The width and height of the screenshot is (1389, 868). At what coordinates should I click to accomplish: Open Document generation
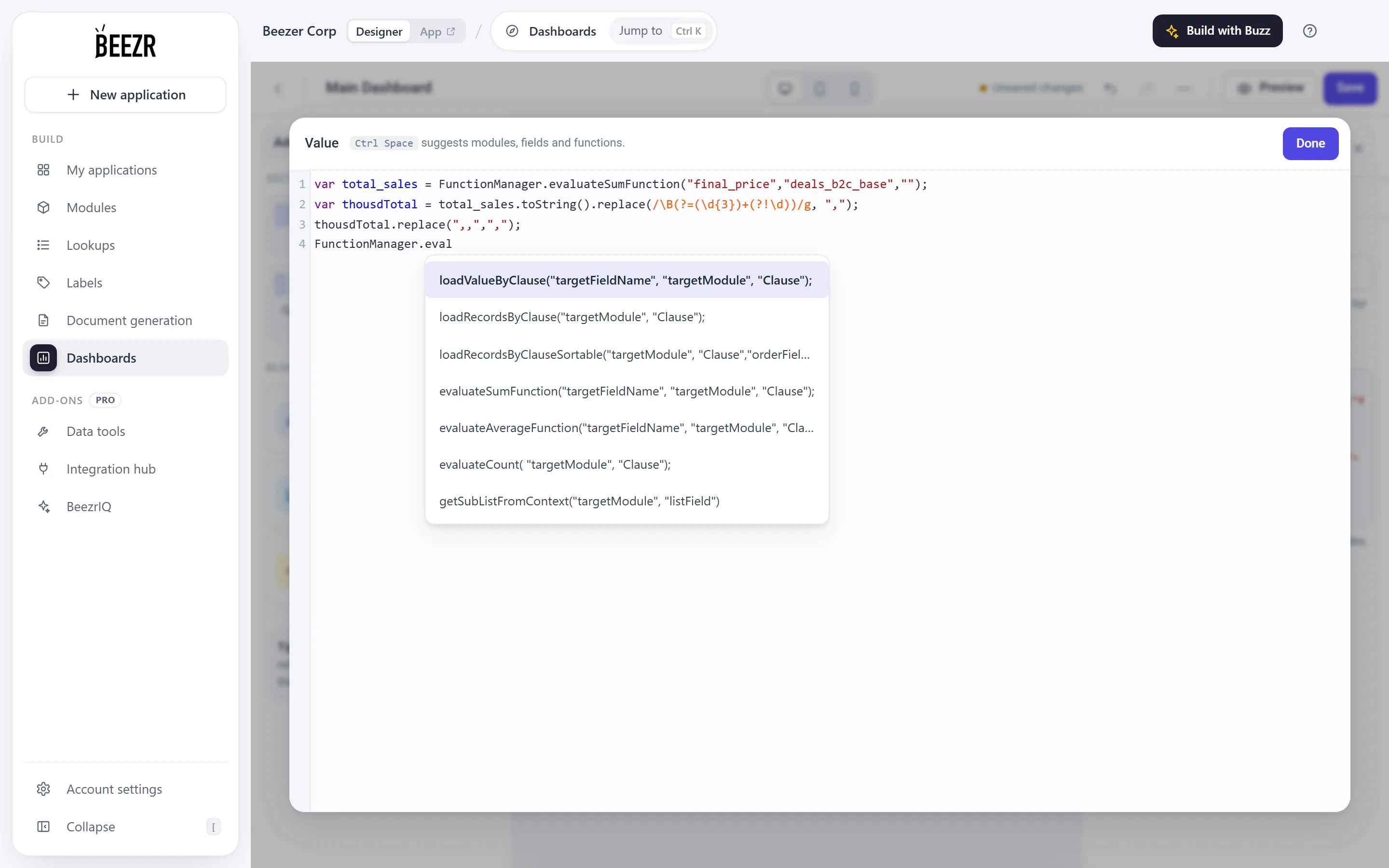(125, 320)
